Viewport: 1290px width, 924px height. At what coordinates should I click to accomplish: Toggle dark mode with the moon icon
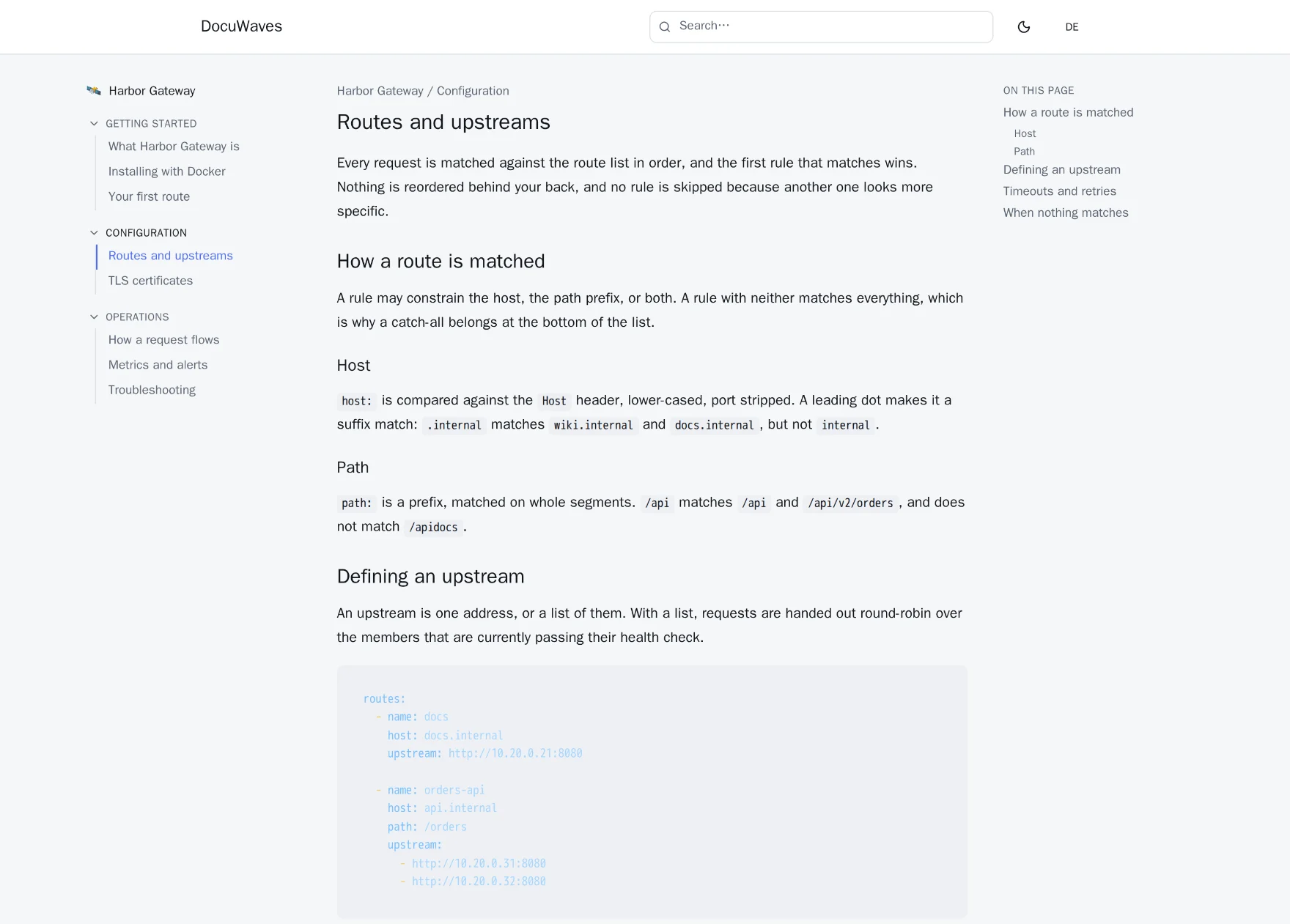click(x=1024, y=27)
